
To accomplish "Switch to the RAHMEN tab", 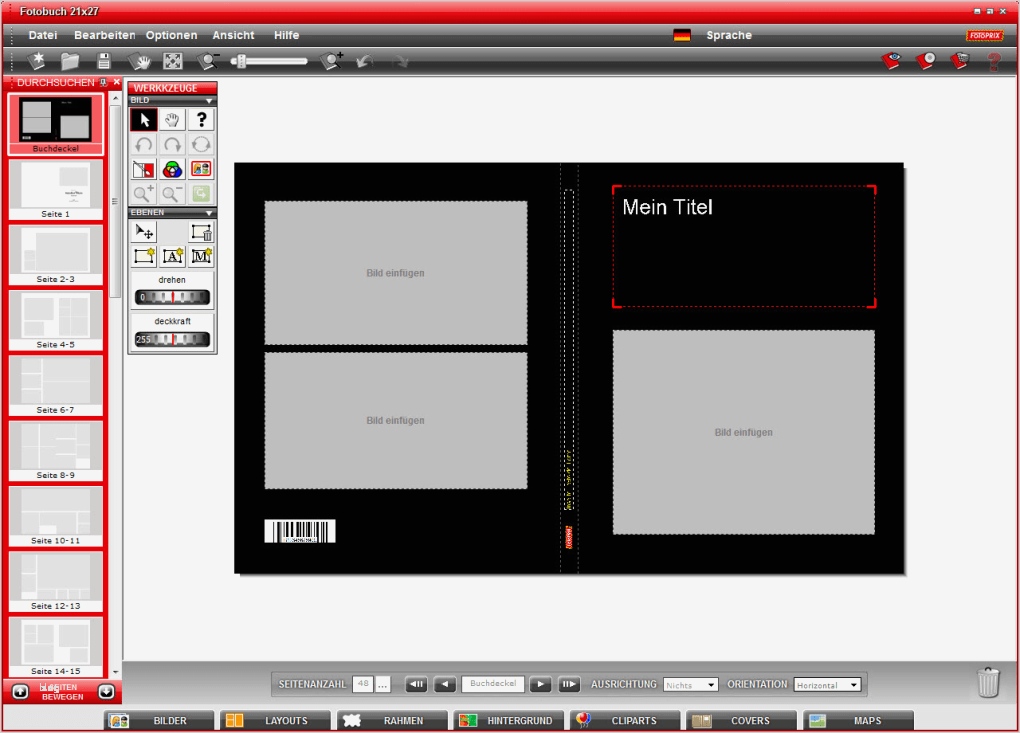I will coord(392,721).
